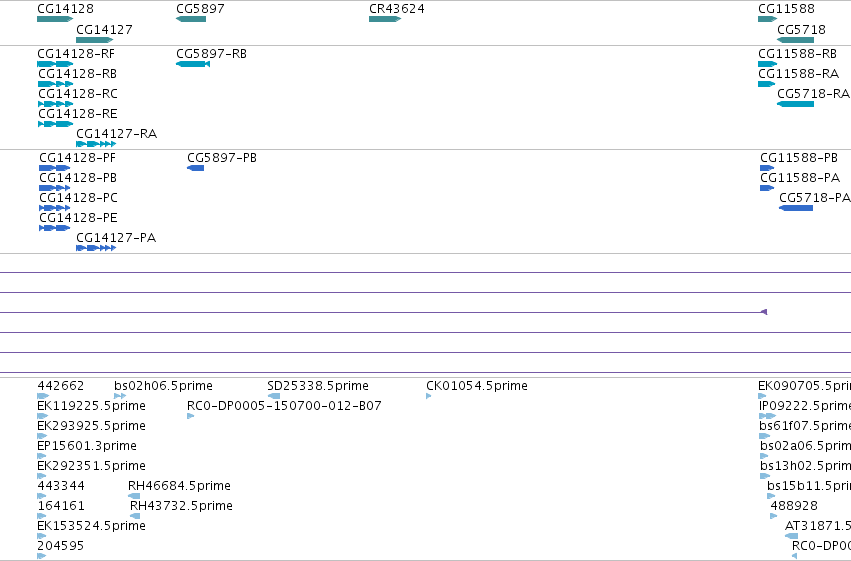Viewport: 851px width, 561px height.
Task: Select EST EK090705.5prime
Action: coord(762,396)
